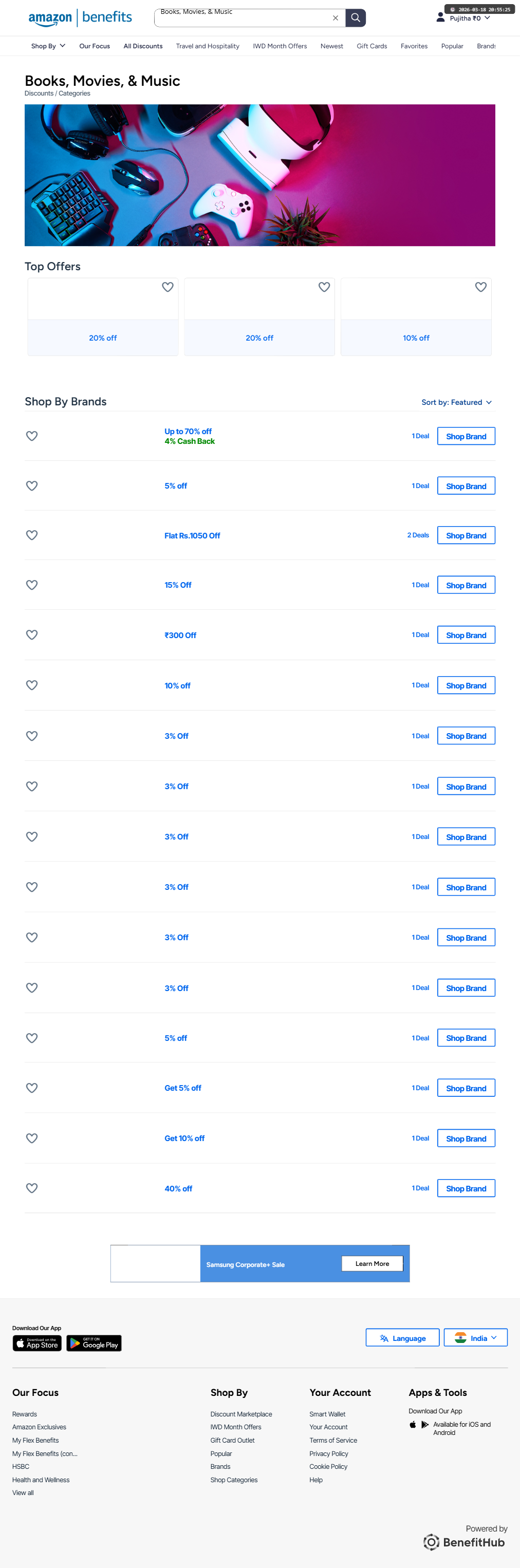Click the Language translate button
520x1568 pixels.
coord(402,1338)
